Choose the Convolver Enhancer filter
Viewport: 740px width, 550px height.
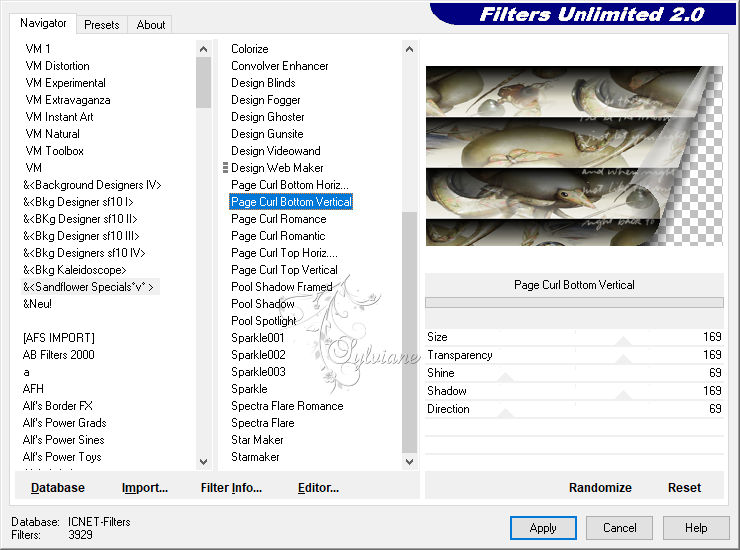tap(279, 66)
